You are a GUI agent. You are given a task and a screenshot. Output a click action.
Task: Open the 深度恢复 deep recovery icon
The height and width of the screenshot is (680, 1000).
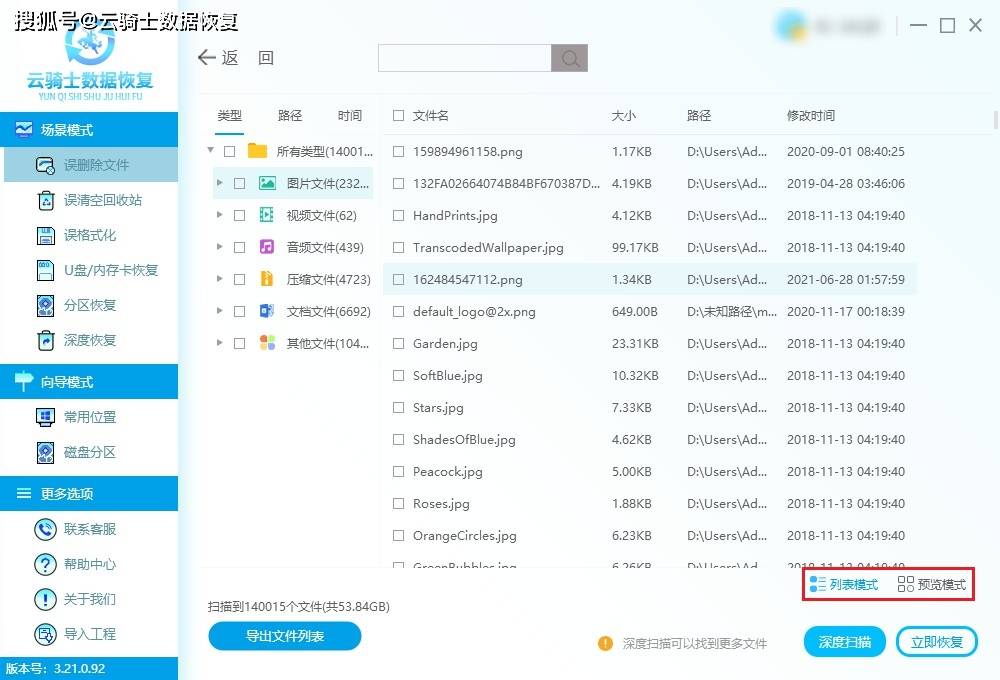click(x=46, y=341)
